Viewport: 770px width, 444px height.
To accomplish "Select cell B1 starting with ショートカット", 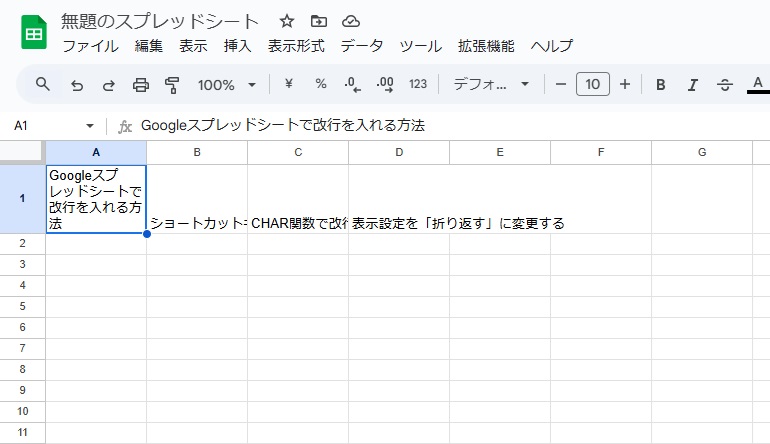I will [197, 199].
